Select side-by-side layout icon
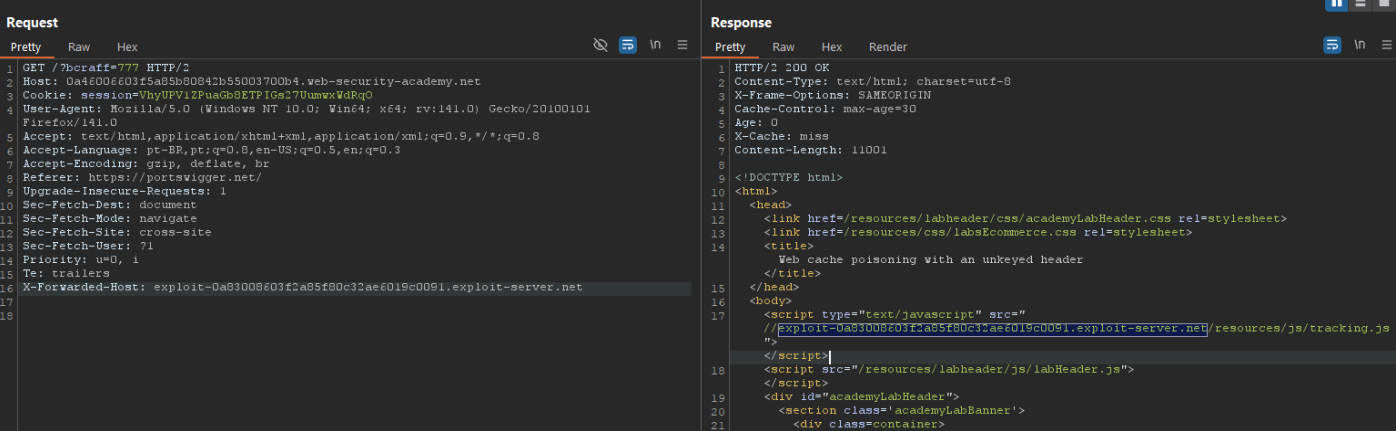 [1336, 4]
